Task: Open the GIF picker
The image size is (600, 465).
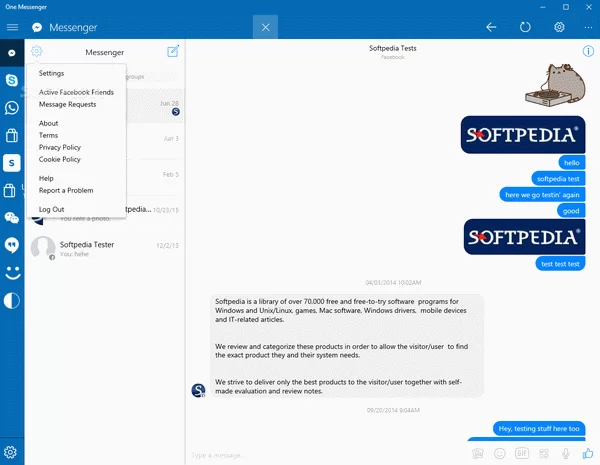Action: (x=522, y=454)
